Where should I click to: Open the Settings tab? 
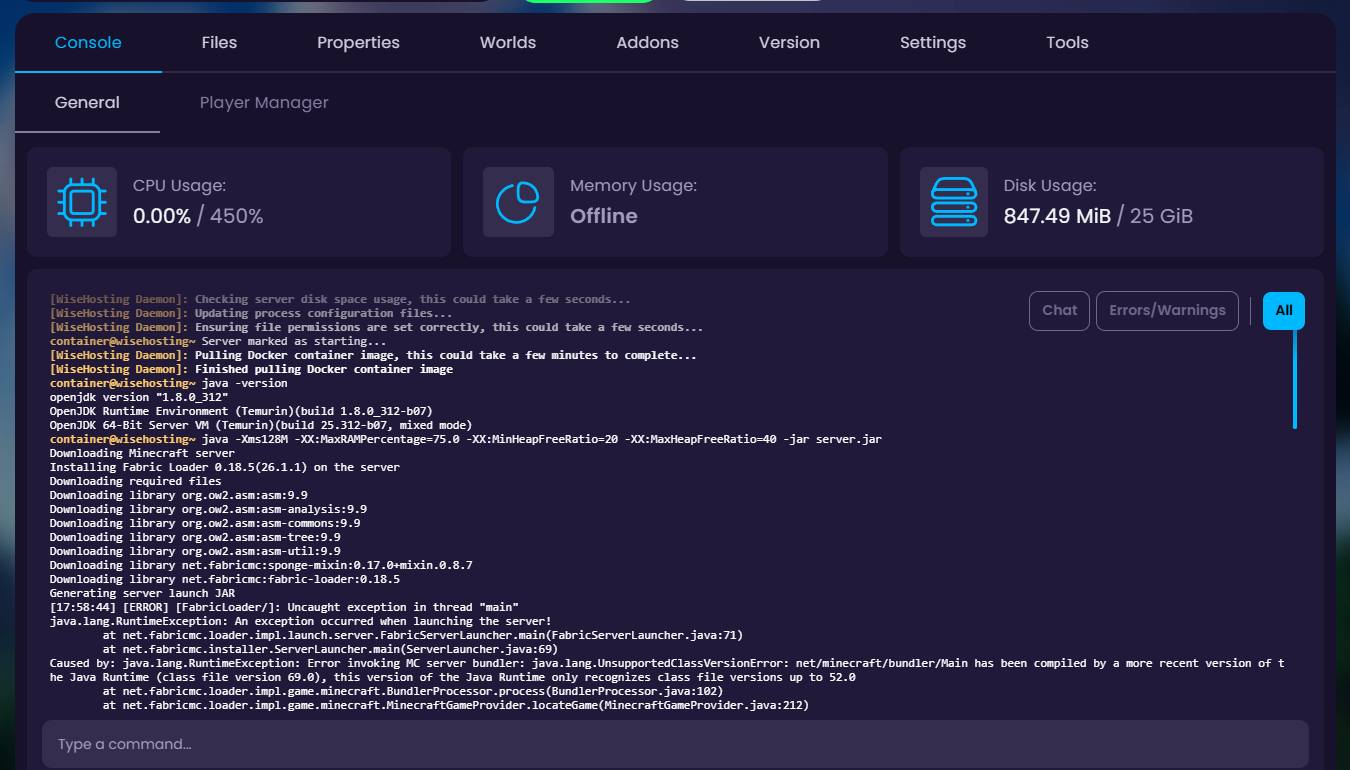pyautogui.click(x=933, y=43)
